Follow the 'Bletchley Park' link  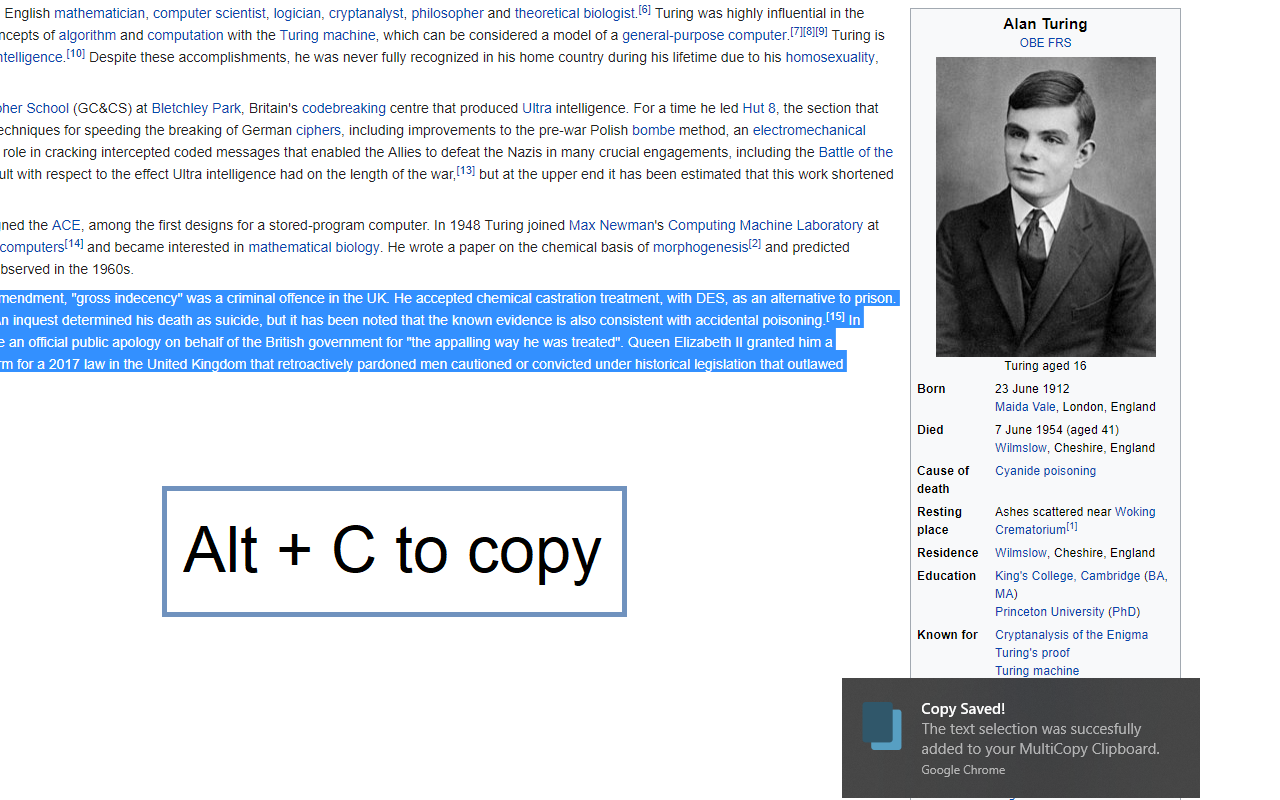[x=196, y=108]
